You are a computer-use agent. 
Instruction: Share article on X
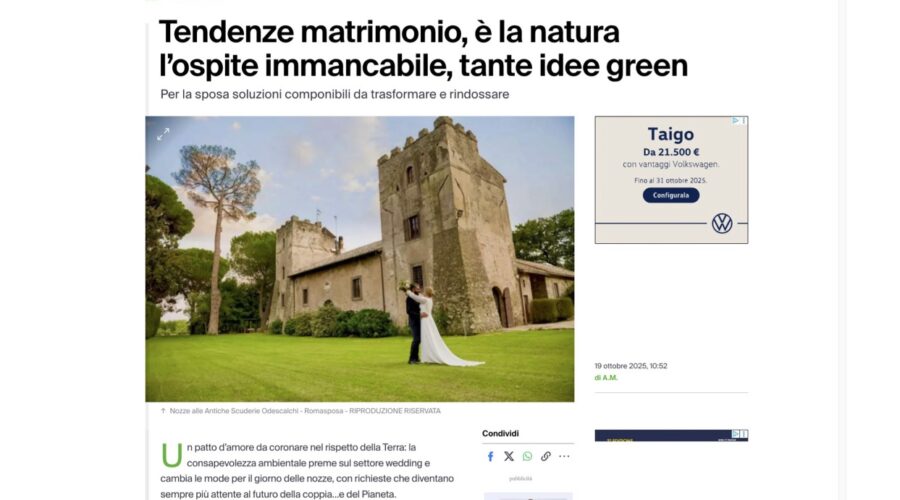coord(509,456)
